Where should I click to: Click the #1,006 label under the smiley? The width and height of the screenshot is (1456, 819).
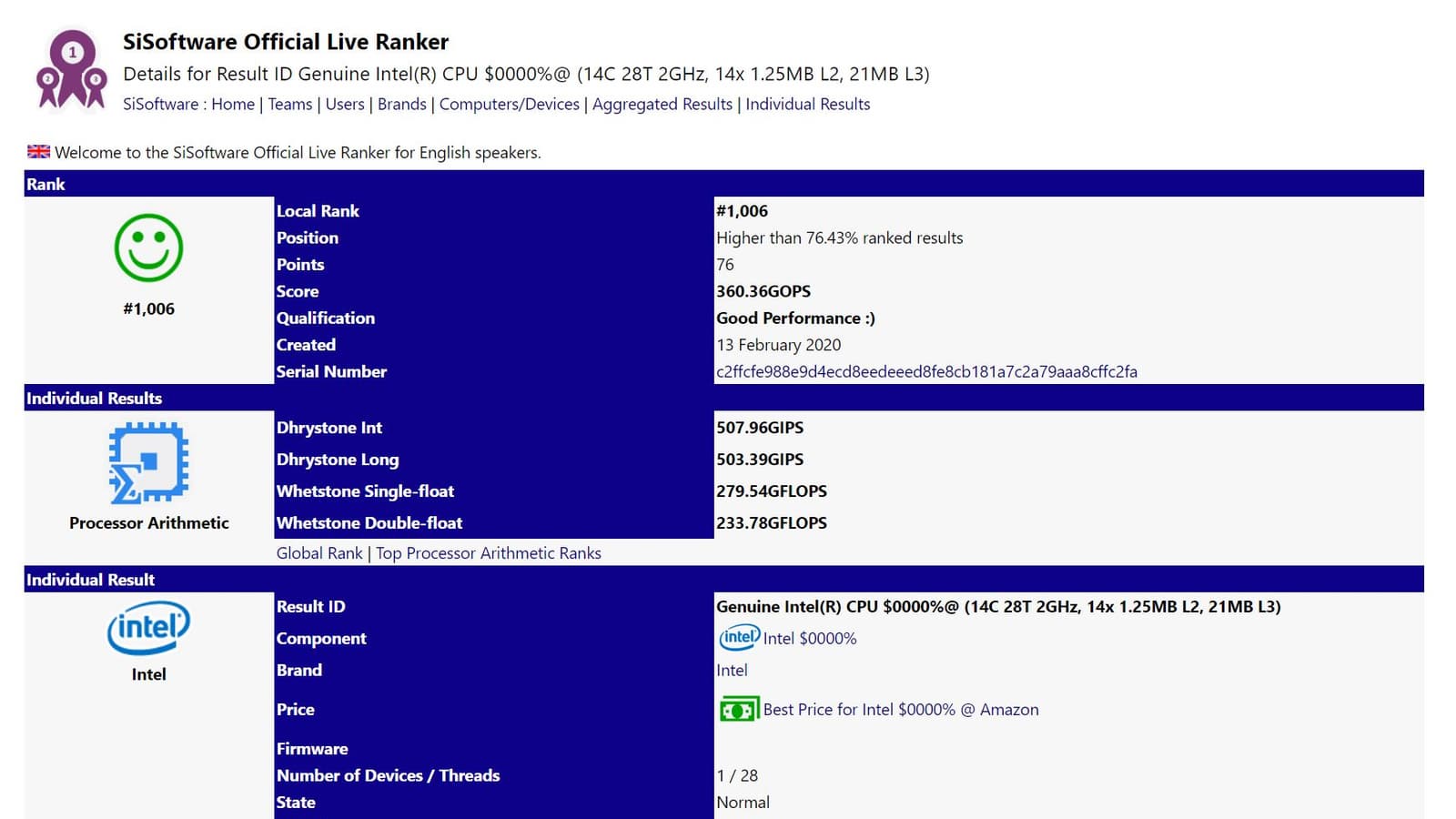pos(148,309)
